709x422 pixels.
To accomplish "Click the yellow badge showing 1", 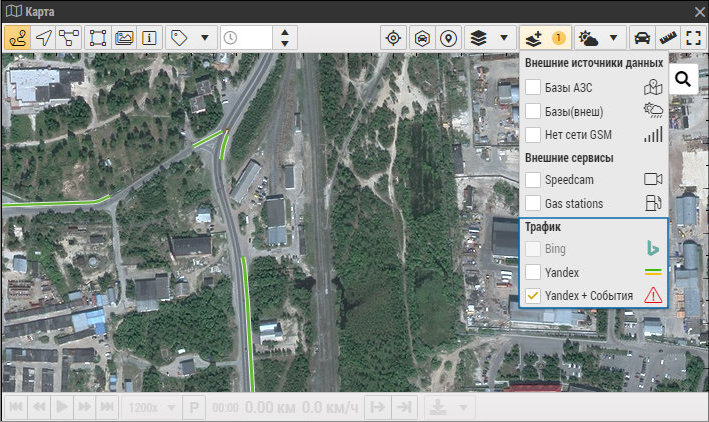I will pos(558,38).
